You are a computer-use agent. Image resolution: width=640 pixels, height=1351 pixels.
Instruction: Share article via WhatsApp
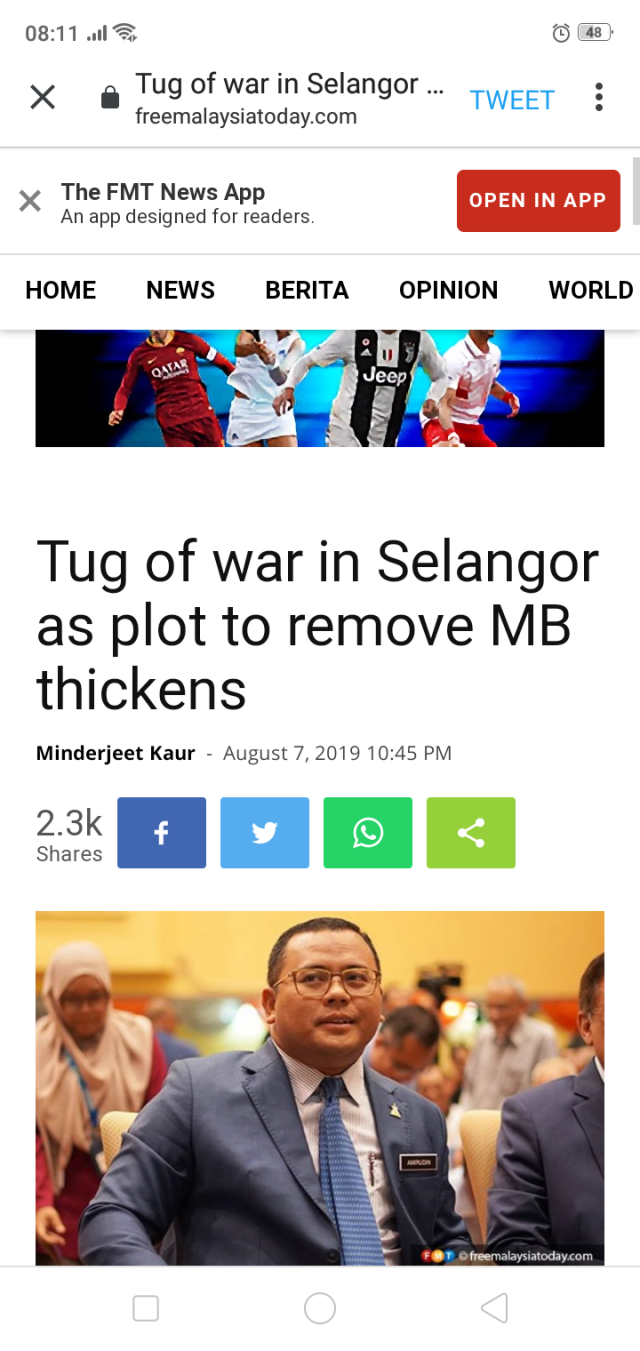click(367, 832)
